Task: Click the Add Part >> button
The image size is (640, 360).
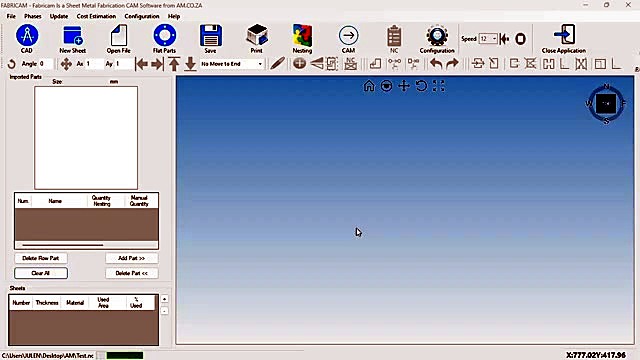Action: pyautogui.click(x=131, y=258)
